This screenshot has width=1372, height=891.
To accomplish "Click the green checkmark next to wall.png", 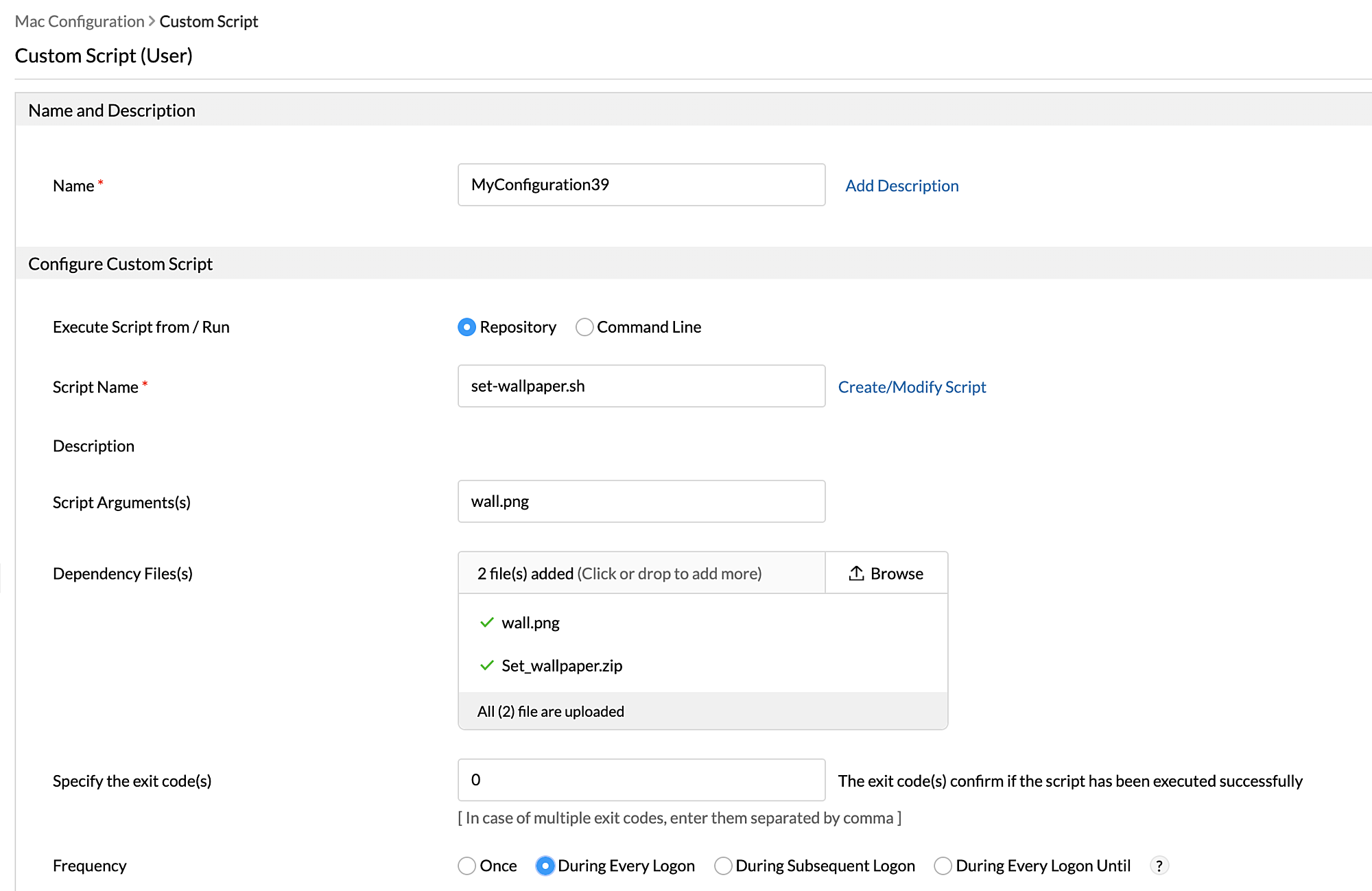I will (x=487, y=622).
